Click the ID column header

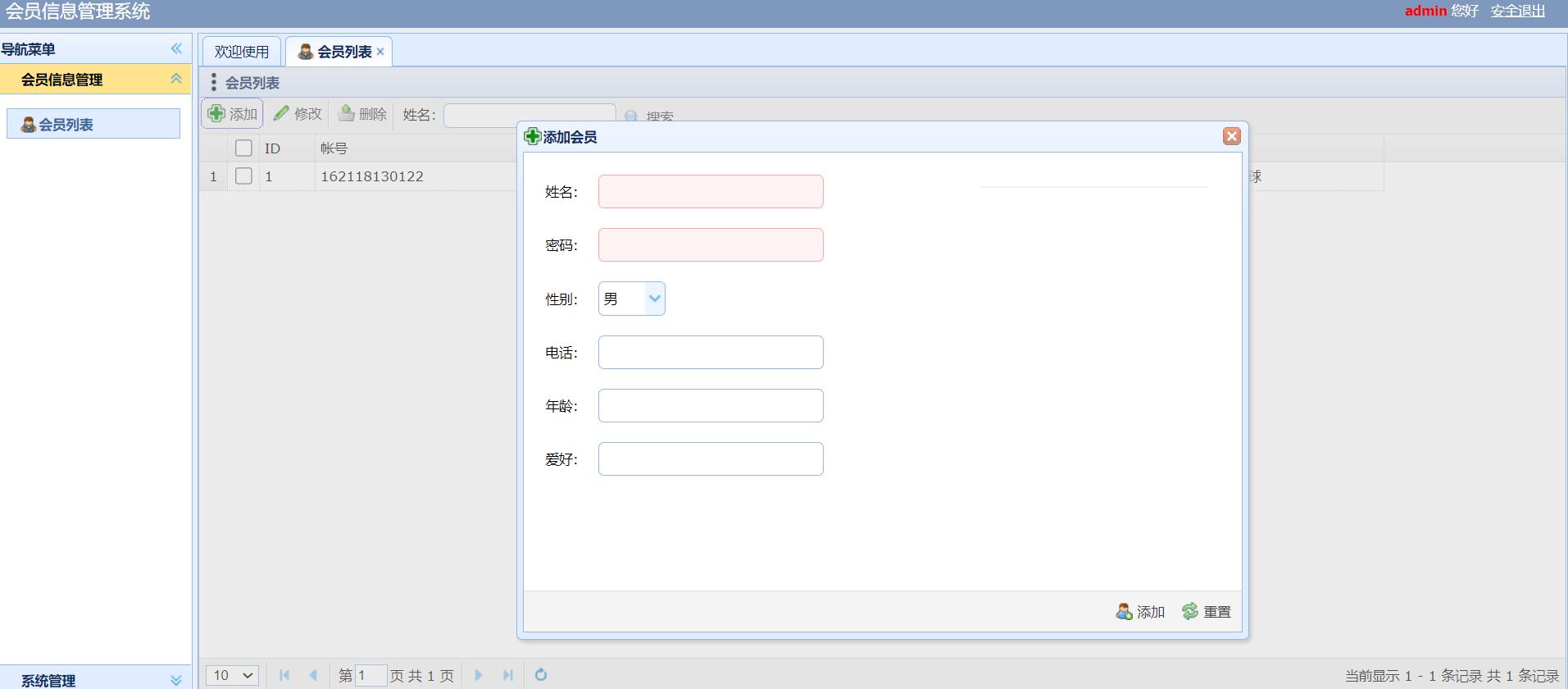pos(272,148)
